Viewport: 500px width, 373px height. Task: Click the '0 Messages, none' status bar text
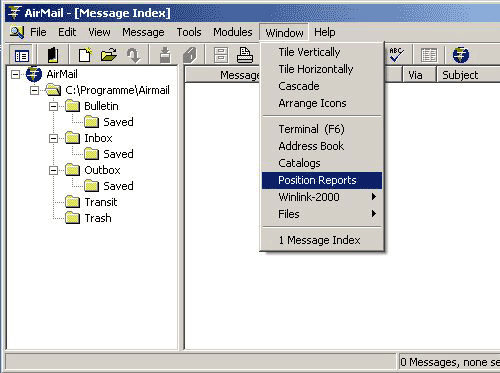coord(450,362)
